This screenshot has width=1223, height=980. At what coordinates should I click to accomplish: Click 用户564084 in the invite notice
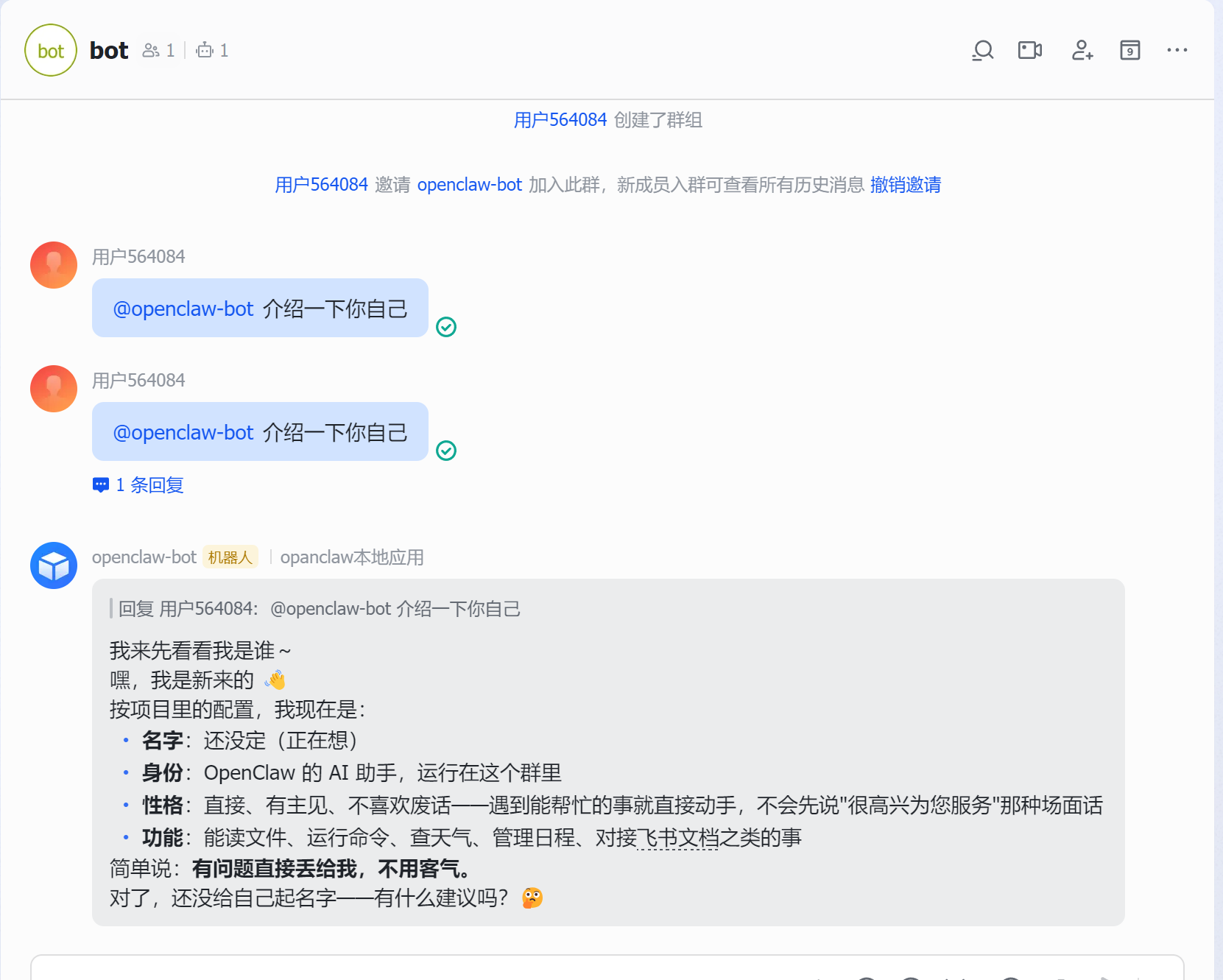point(321,185)
